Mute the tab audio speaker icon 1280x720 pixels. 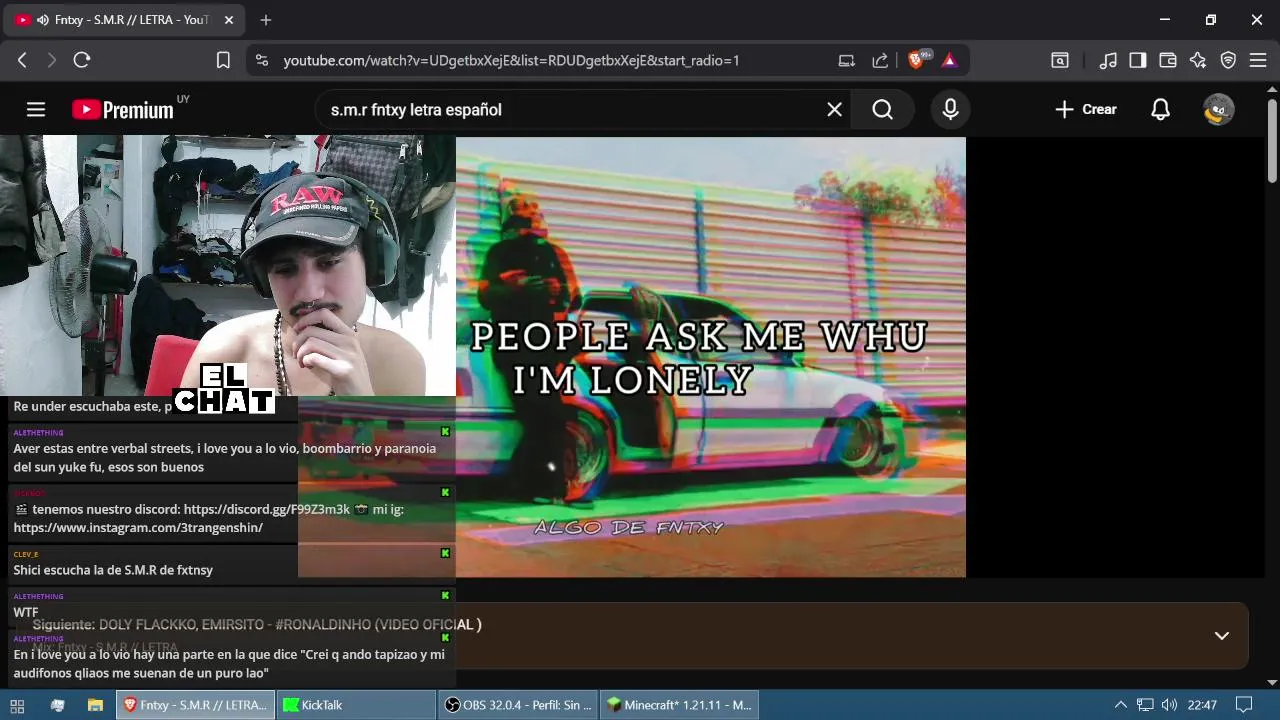43,20
